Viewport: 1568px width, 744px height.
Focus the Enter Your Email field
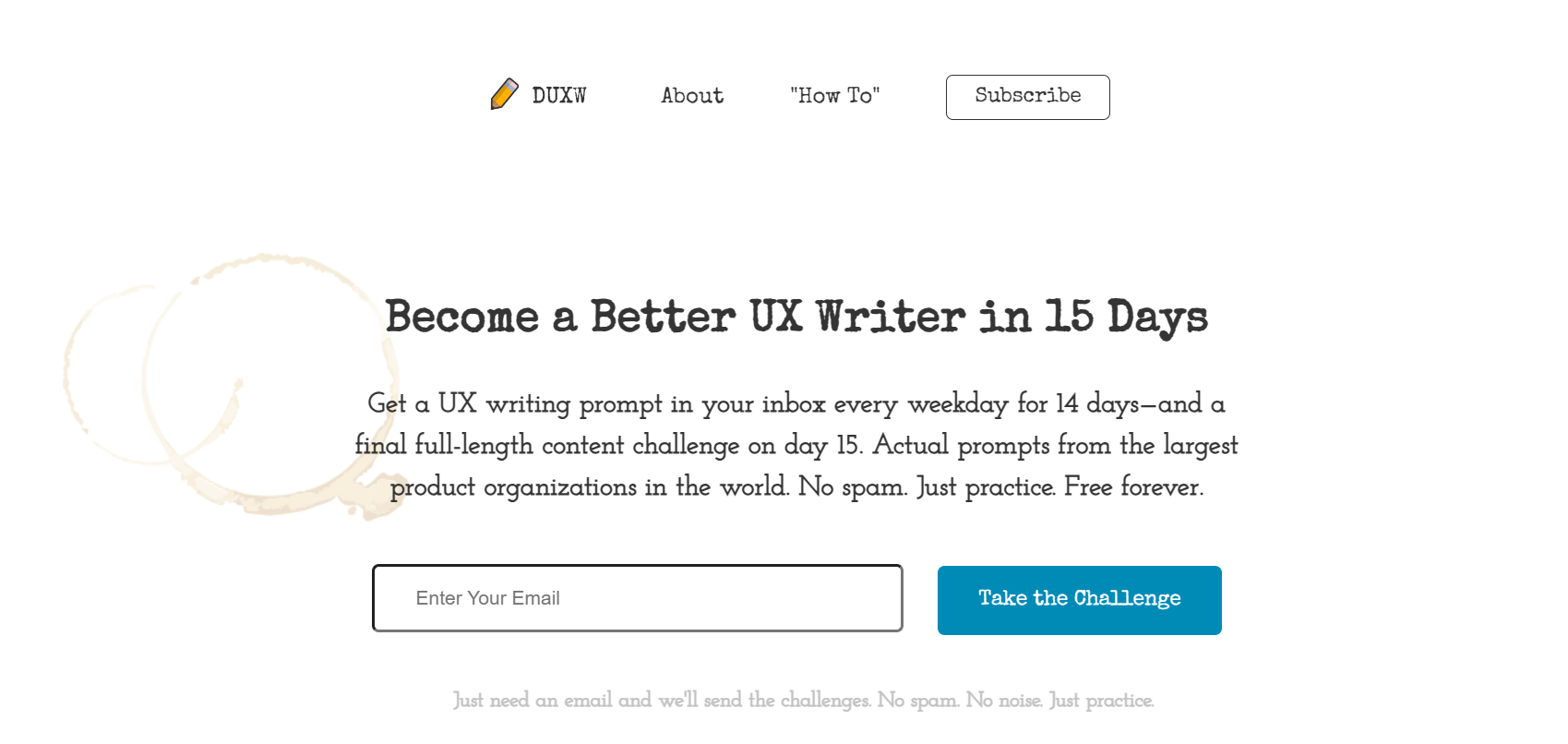[x=637, y=598]
